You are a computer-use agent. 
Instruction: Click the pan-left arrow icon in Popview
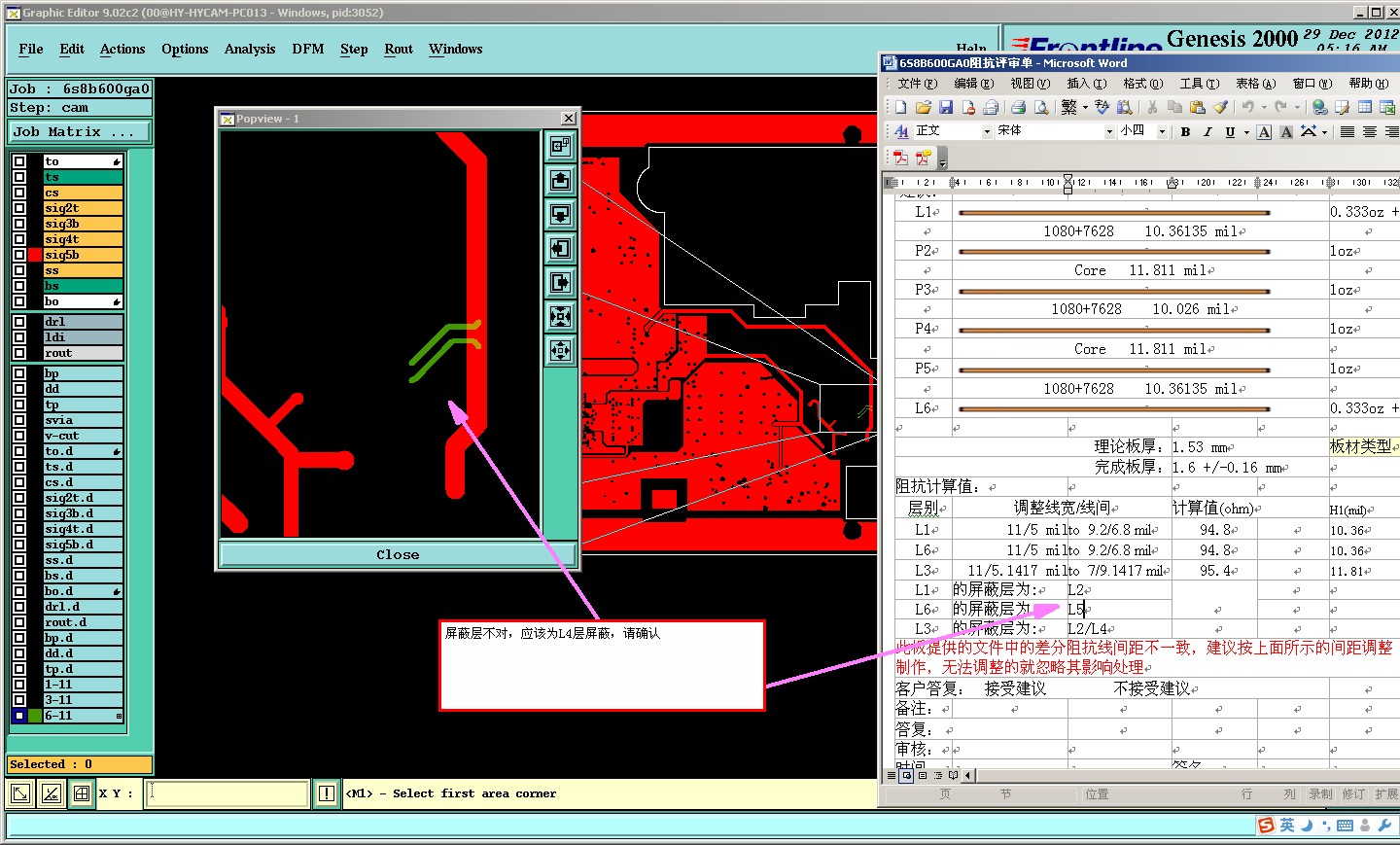pos(561,248)
